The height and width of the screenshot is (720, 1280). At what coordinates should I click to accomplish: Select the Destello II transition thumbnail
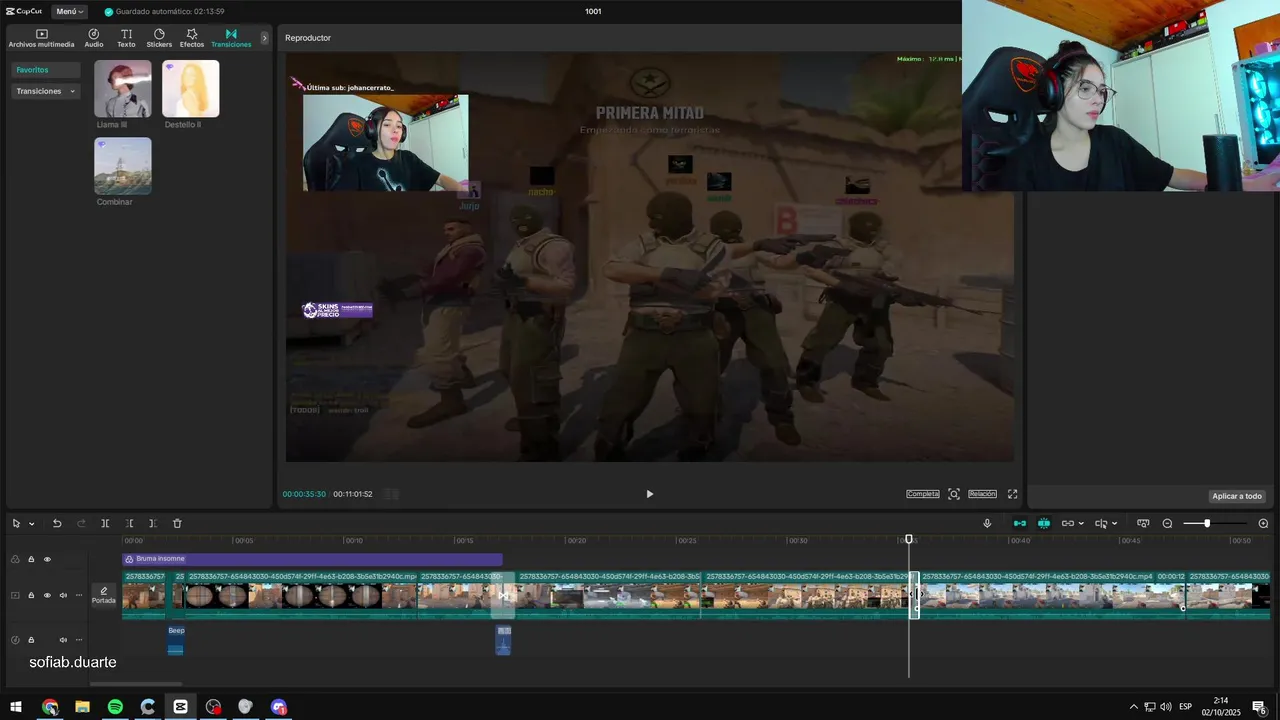[191, 89]
